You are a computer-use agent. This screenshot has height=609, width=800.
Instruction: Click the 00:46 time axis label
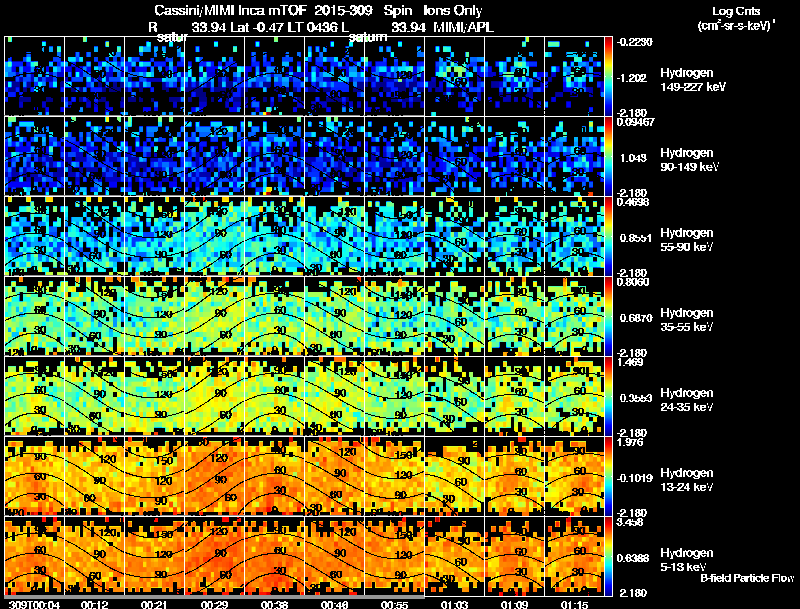334,604
